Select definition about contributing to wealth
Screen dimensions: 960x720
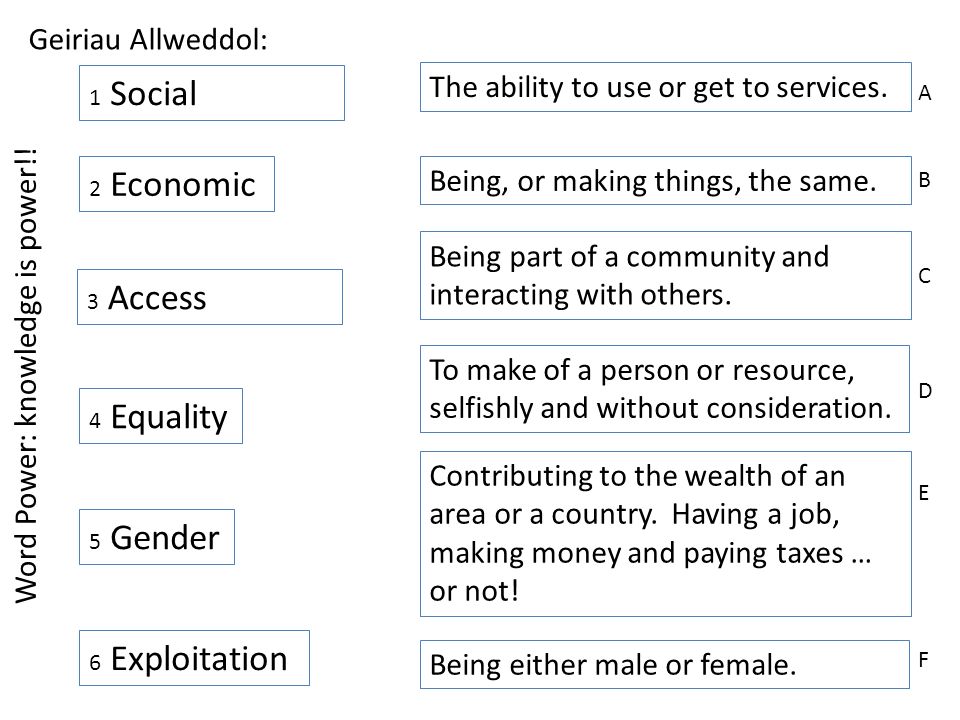pos(666,534)
